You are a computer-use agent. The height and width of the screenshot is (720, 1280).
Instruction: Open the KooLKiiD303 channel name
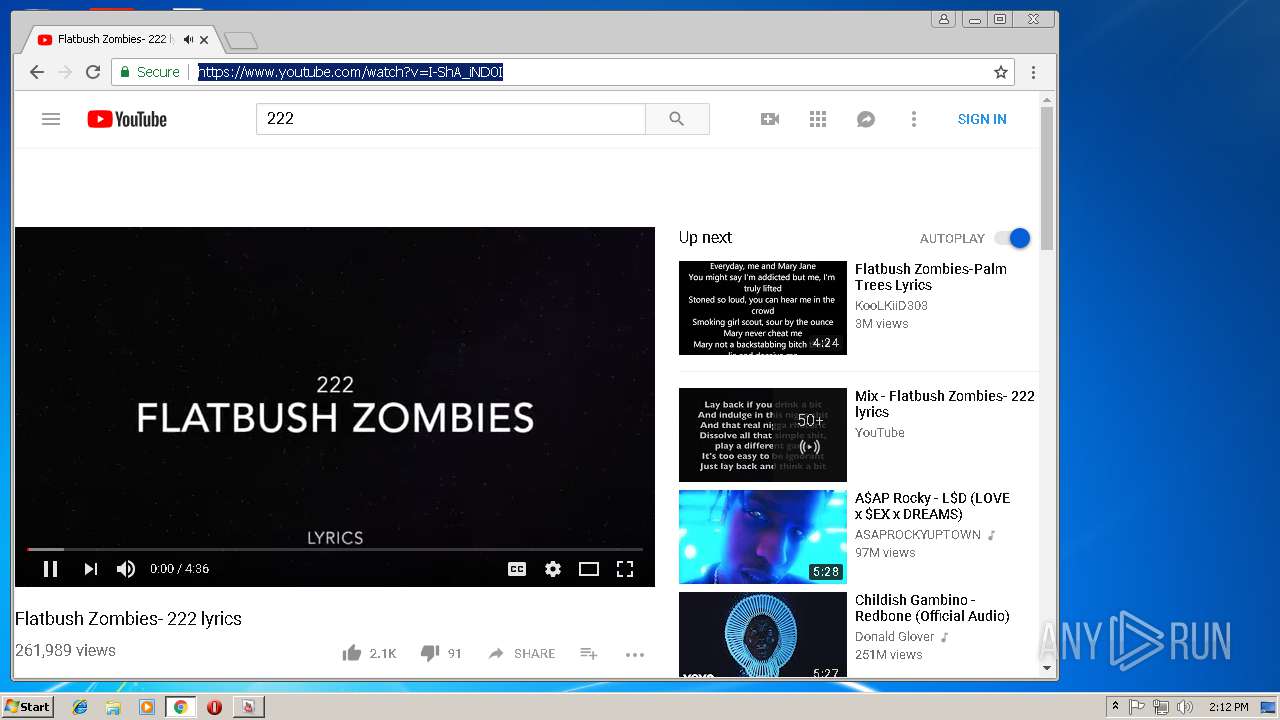891,306
